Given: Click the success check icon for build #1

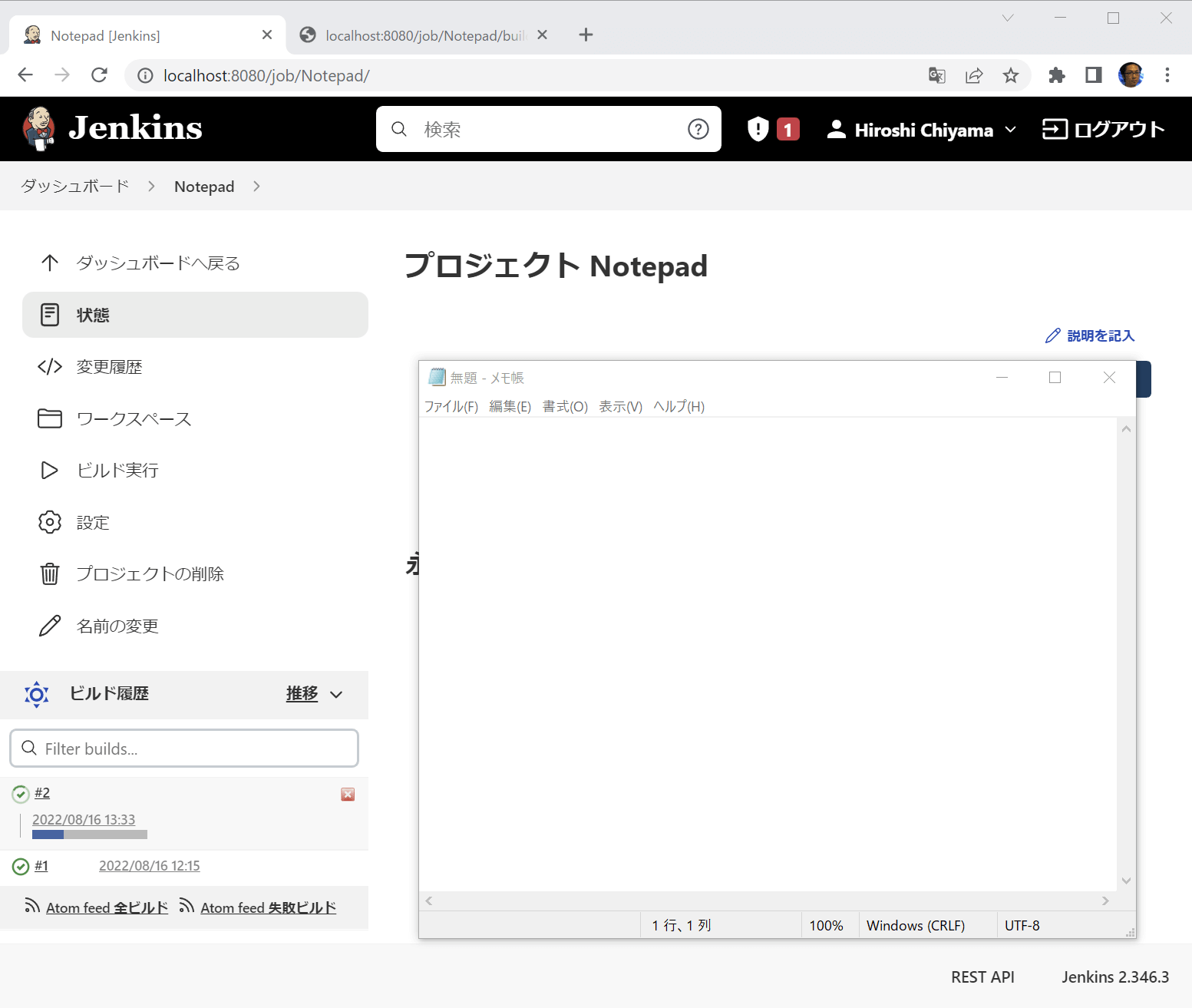Looking at the screenshot, I should 21,867.
